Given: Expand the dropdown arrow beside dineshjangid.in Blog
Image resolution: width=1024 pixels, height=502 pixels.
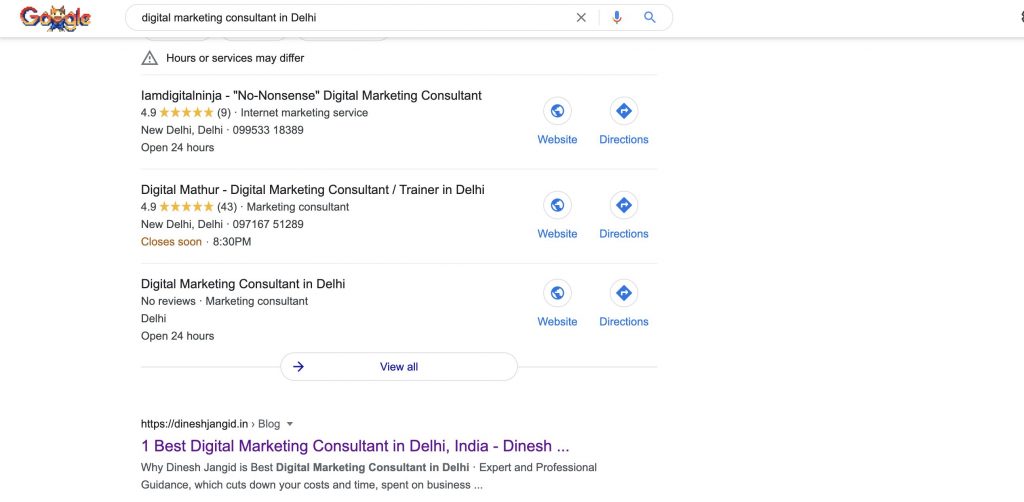Looking at the screenshot, I should click(290, 424).
